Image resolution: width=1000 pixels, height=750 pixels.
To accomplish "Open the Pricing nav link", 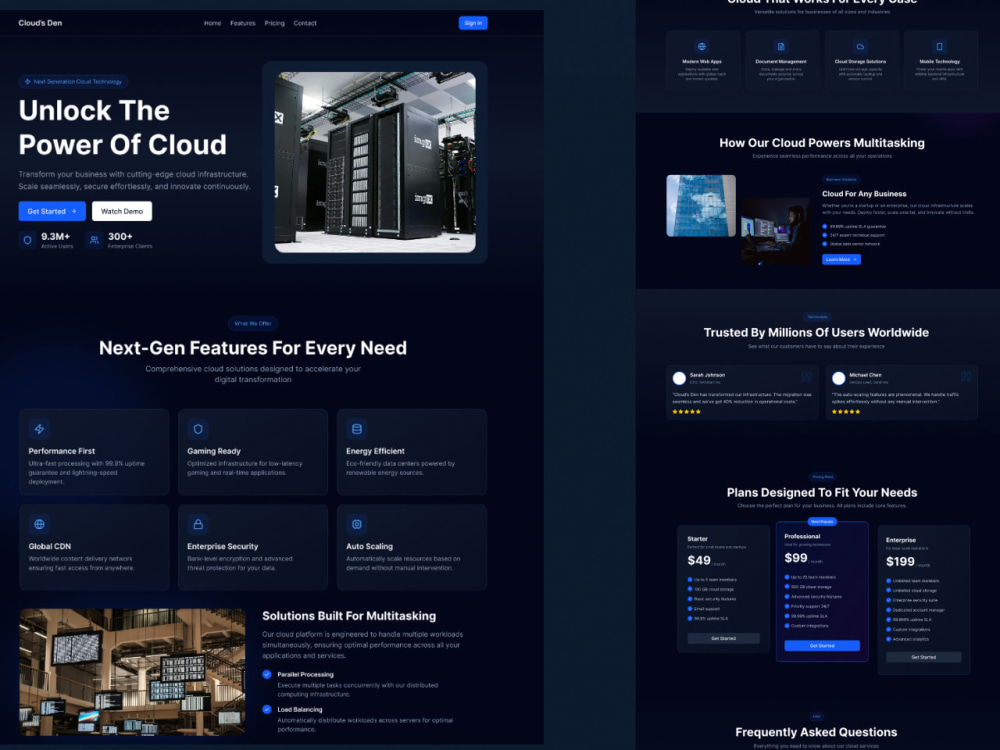I will point(274,23).
